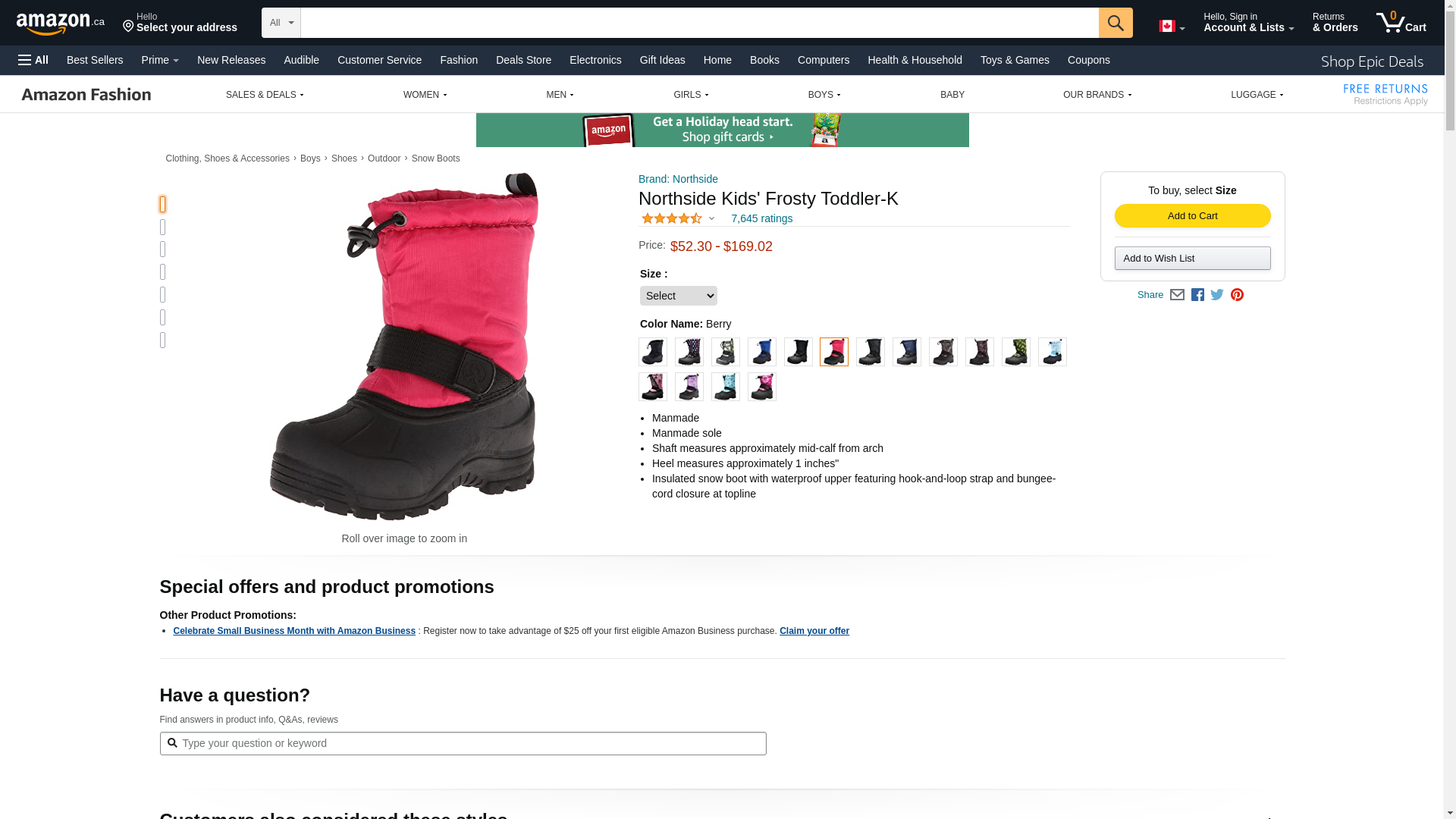Share product on Facebook icon

(x=1197, y=295)
